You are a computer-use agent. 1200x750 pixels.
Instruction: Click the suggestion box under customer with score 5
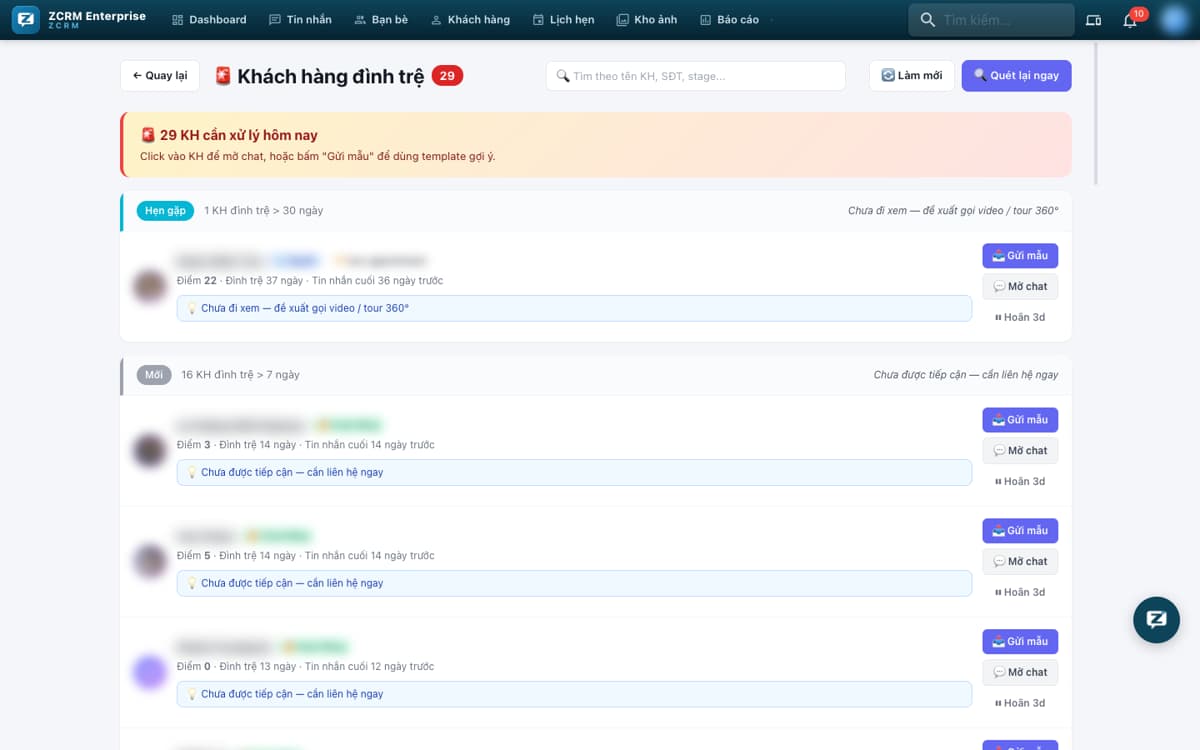[574, 583]
